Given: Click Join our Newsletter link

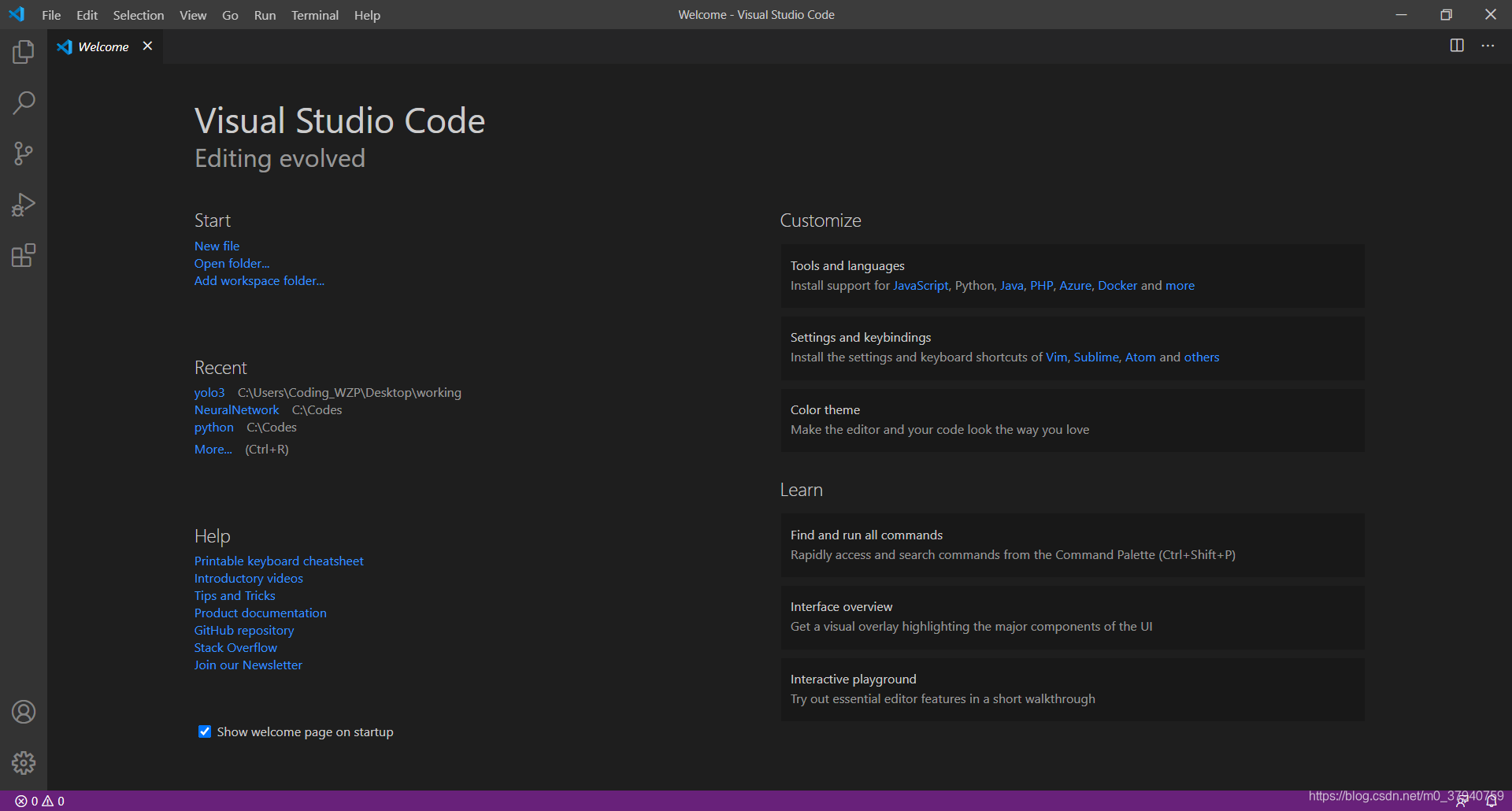Looking at the screenshot, I should 248,665.
